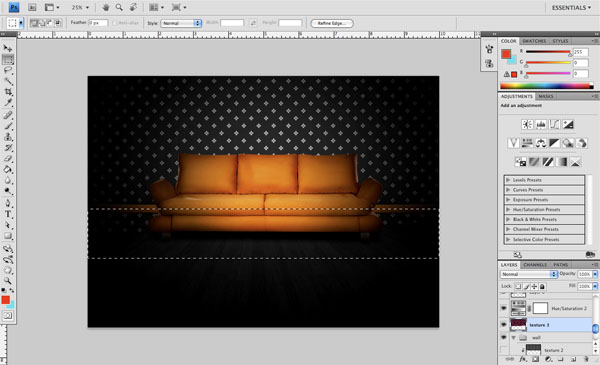Add a Brightness/Contrast adjustment

(527, 124)
